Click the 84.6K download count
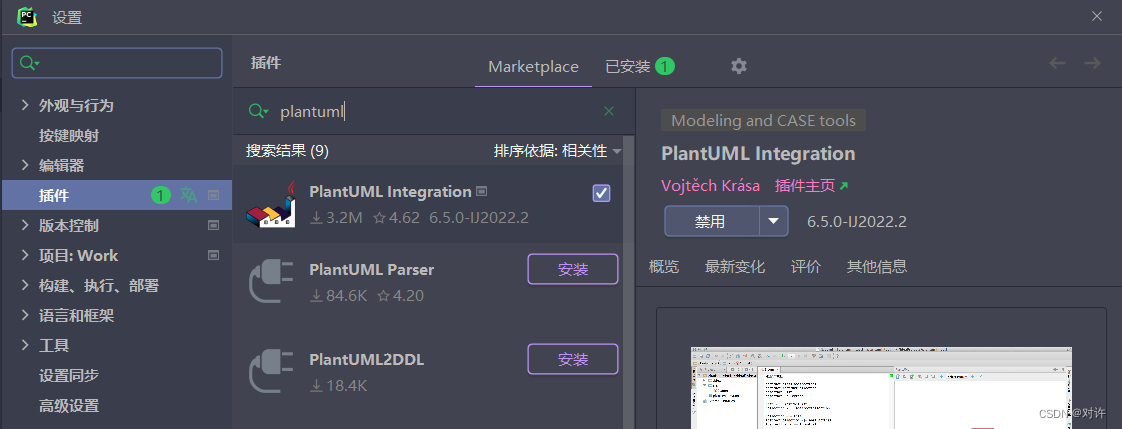1122x429 pixels. (x=338, y=295)
